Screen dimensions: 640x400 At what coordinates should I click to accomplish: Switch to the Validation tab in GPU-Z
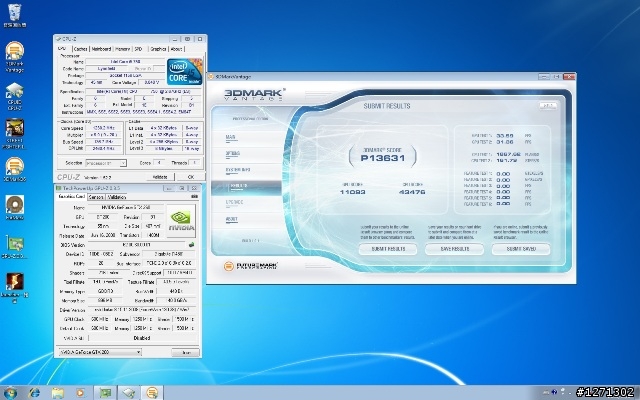[117, 197]
